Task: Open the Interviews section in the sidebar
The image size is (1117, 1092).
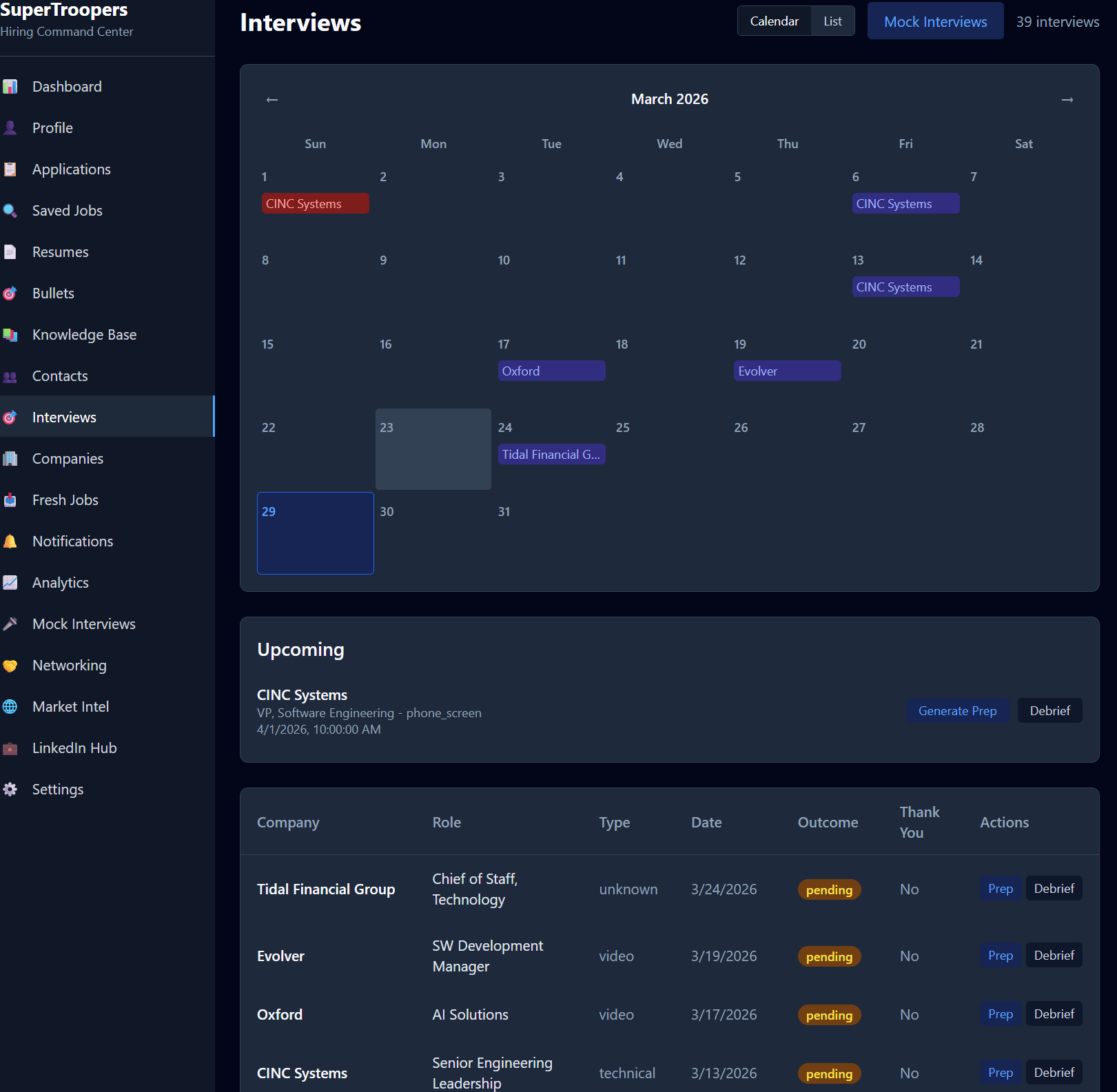Action: (x=64, y=417)
